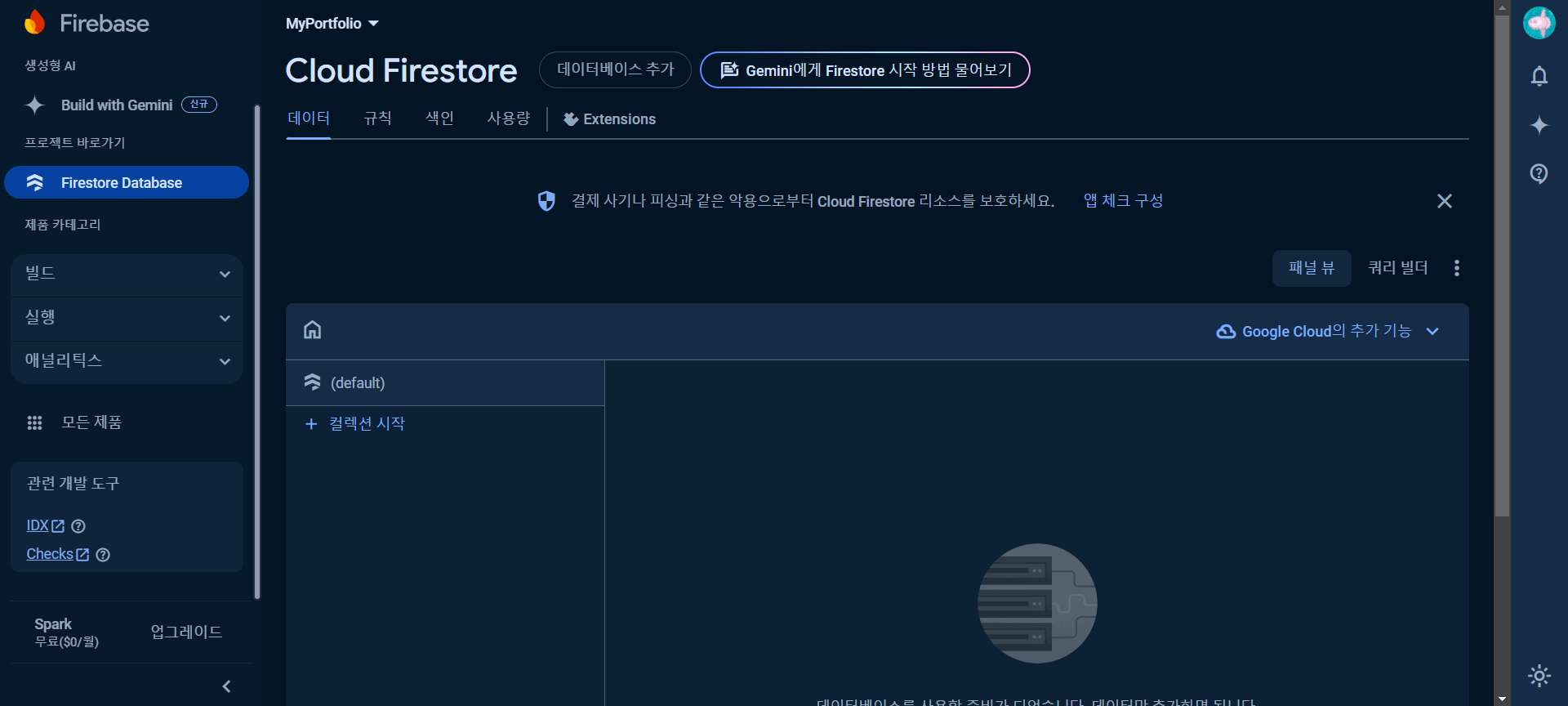Toggle the light/dark theme sun icon

coord(1539,676)
